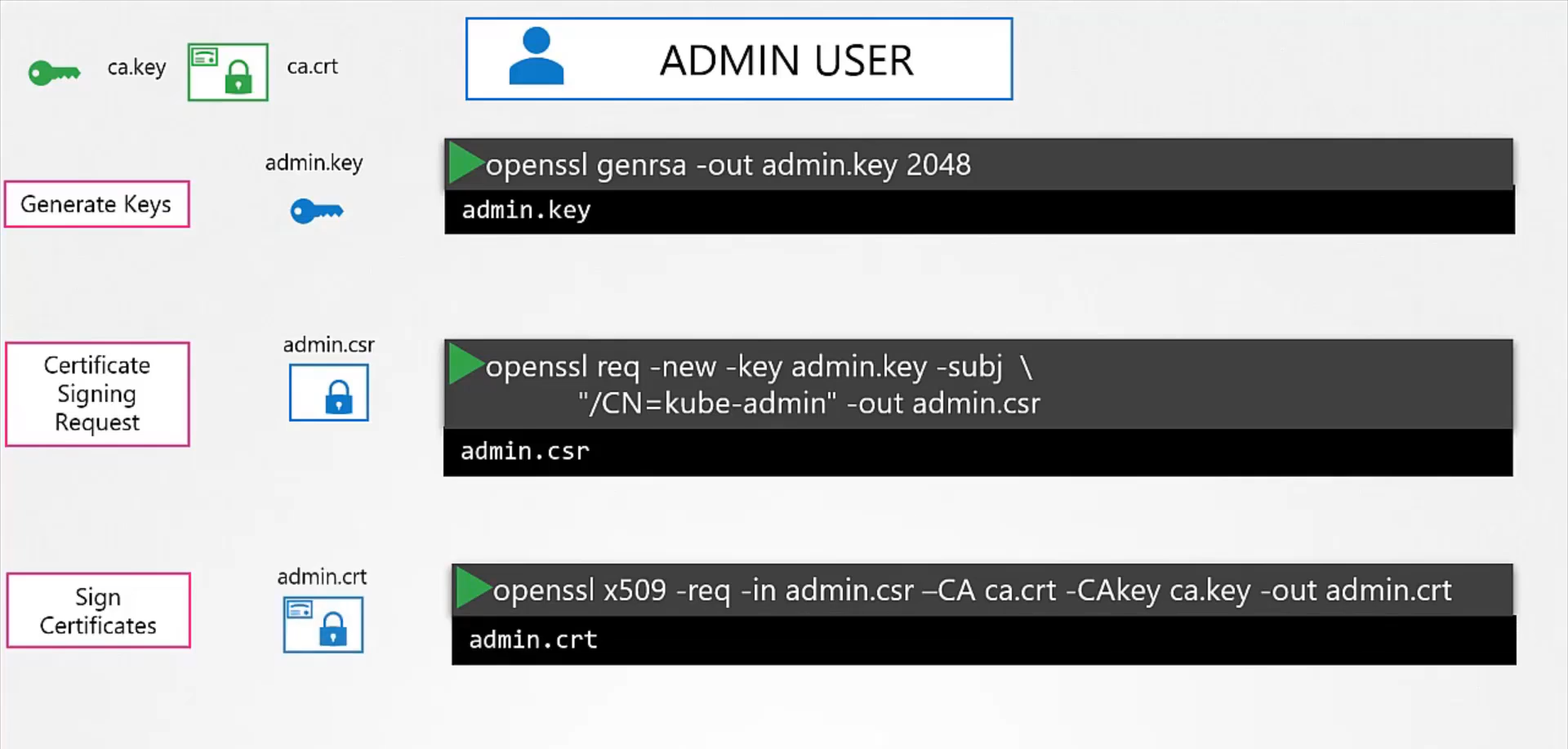The width and height of the screenshot is (1568, 749).
Task: Click the green ca.crt certificate icon
Action: (x=228, y=72)
